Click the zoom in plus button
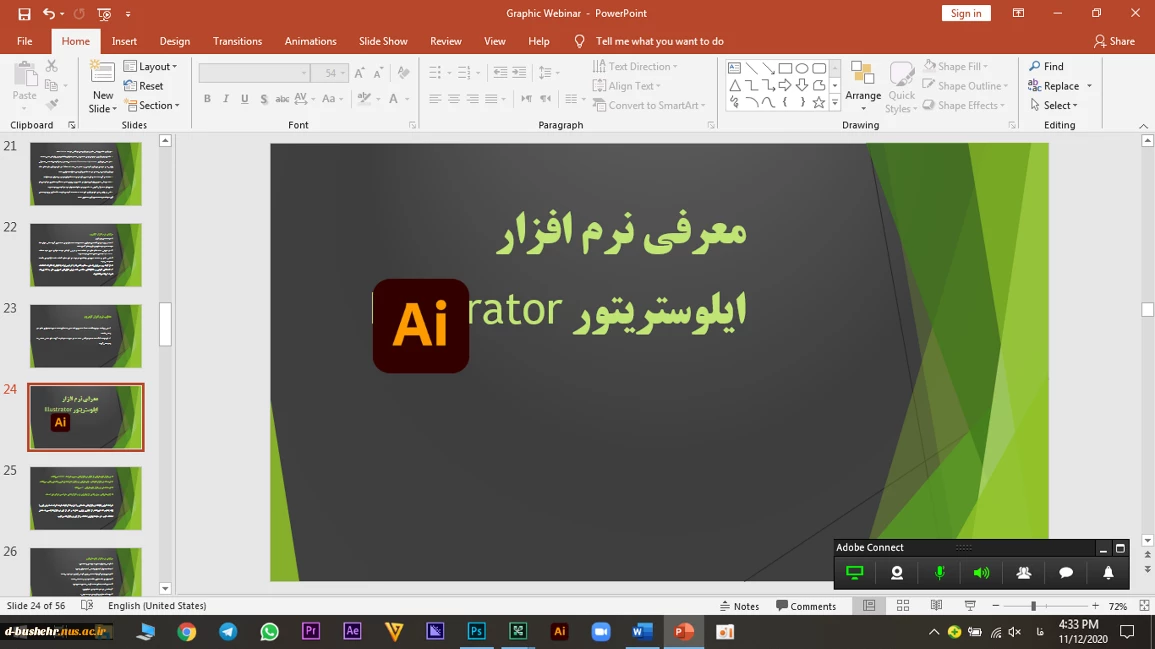Viewport: 1155px width, 649px height. pyautogui.click(x=1095, y=606)
